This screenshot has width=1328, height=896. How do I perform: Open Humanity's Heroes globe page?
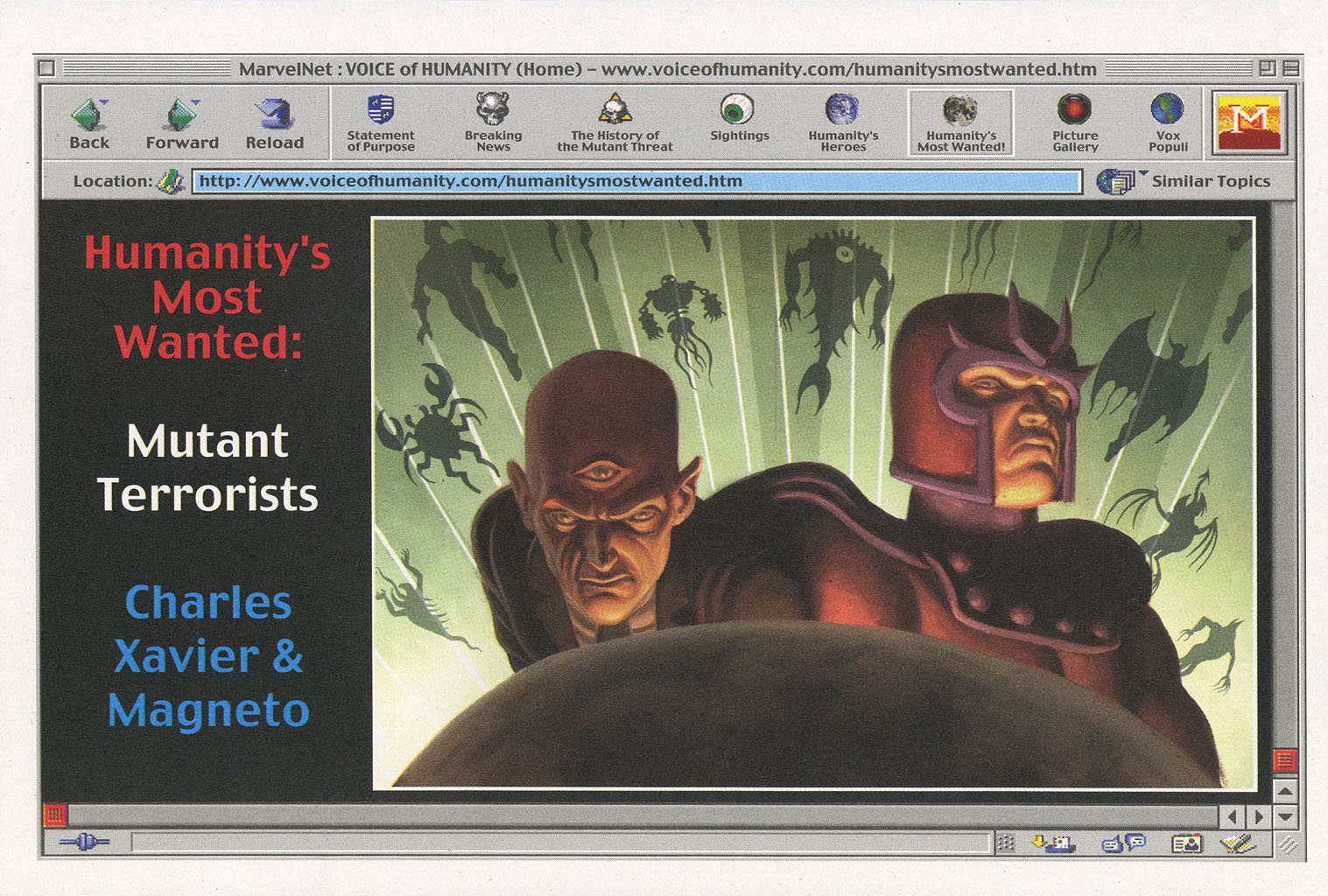click(x=843, y=122)
